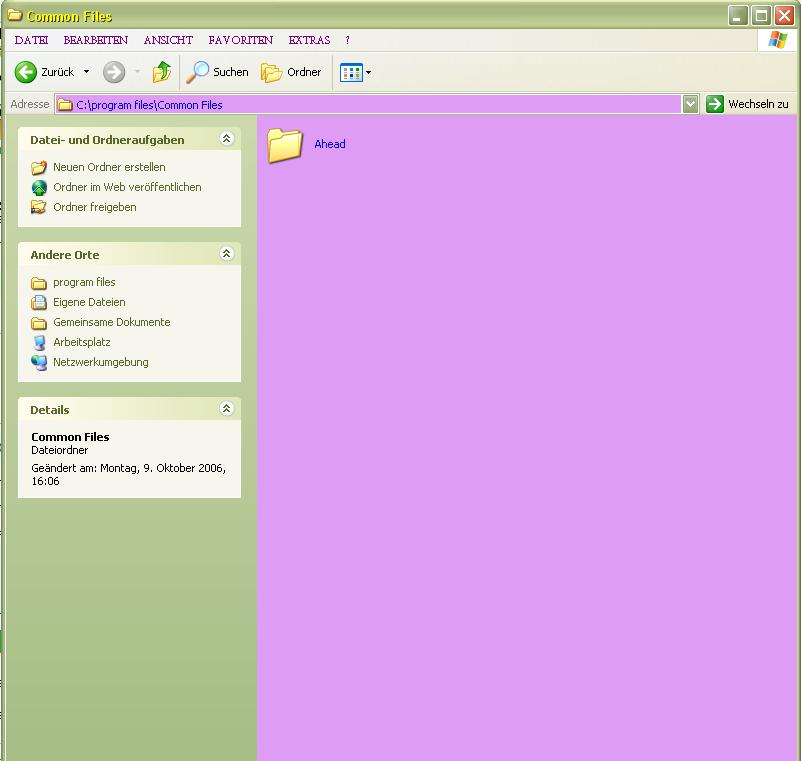Open the ? help menu
Image resolution: width=801 pixels, height=761 pixels.
[347, 40]
